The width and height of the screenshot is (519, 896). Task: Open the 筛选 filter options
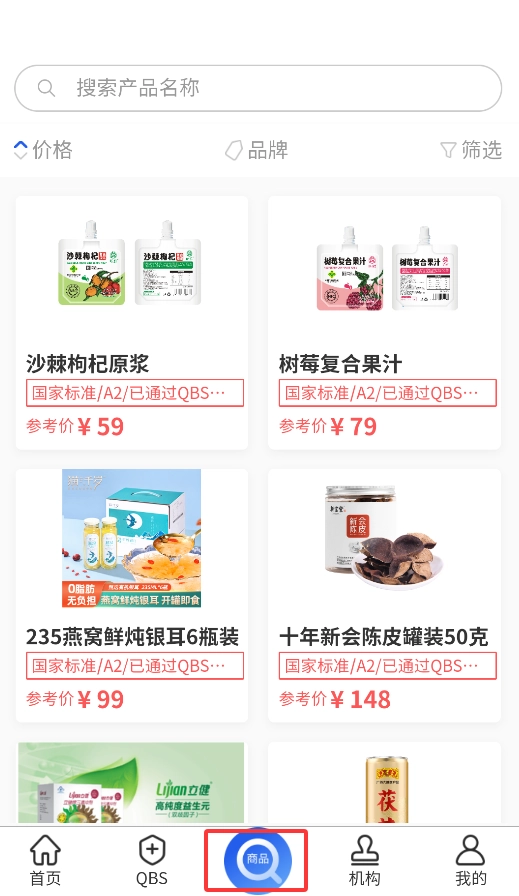click(471, 150)
